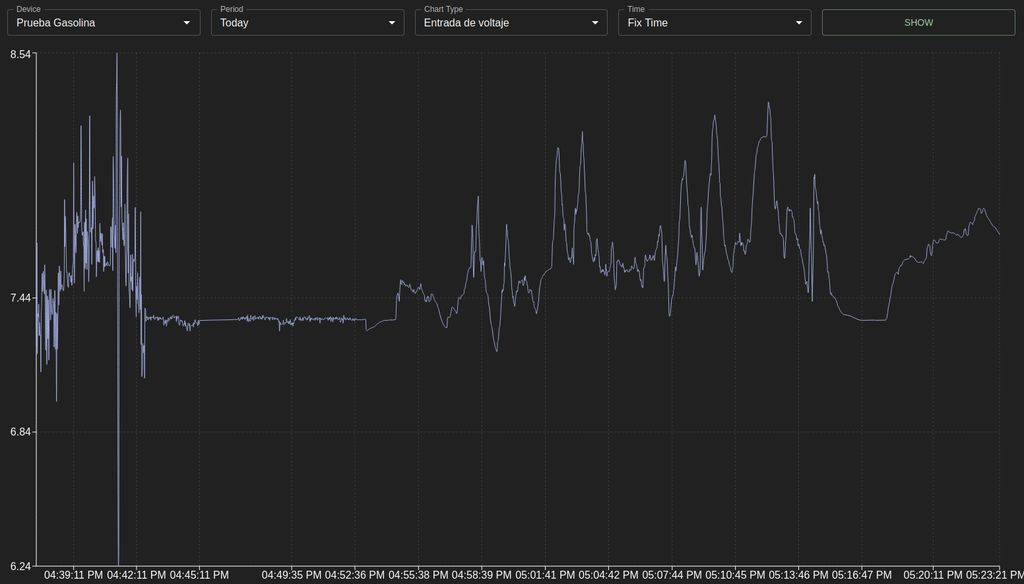Image resolution: width=1024 pixels, height=584 pixels.
Task: Select the 05:16:47 PM time label
Action: 862,576
